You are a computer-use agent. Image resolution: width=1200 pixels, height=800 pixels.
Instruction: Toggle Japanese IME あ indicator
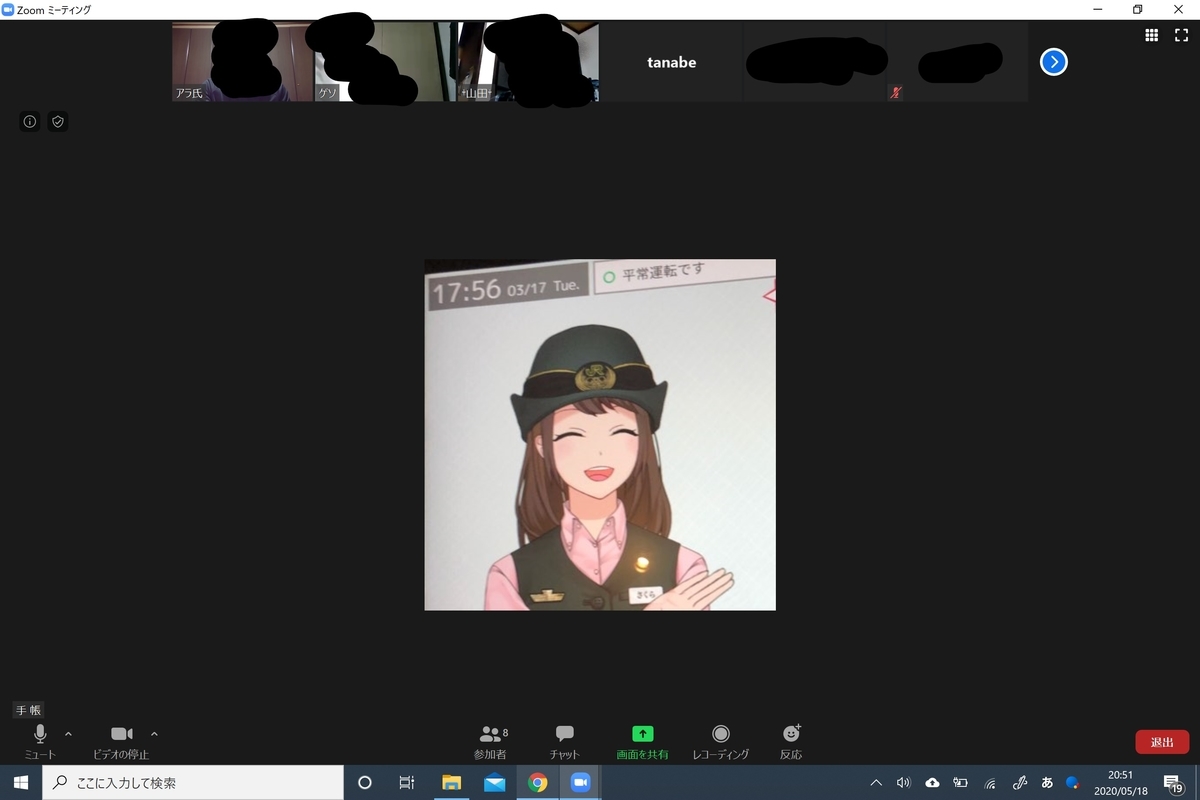coord(1047,783)
